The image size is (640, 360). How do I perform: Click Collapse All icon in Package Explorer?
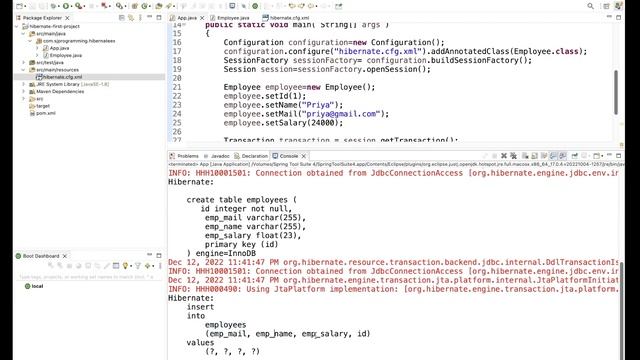(x=122, y=18)
